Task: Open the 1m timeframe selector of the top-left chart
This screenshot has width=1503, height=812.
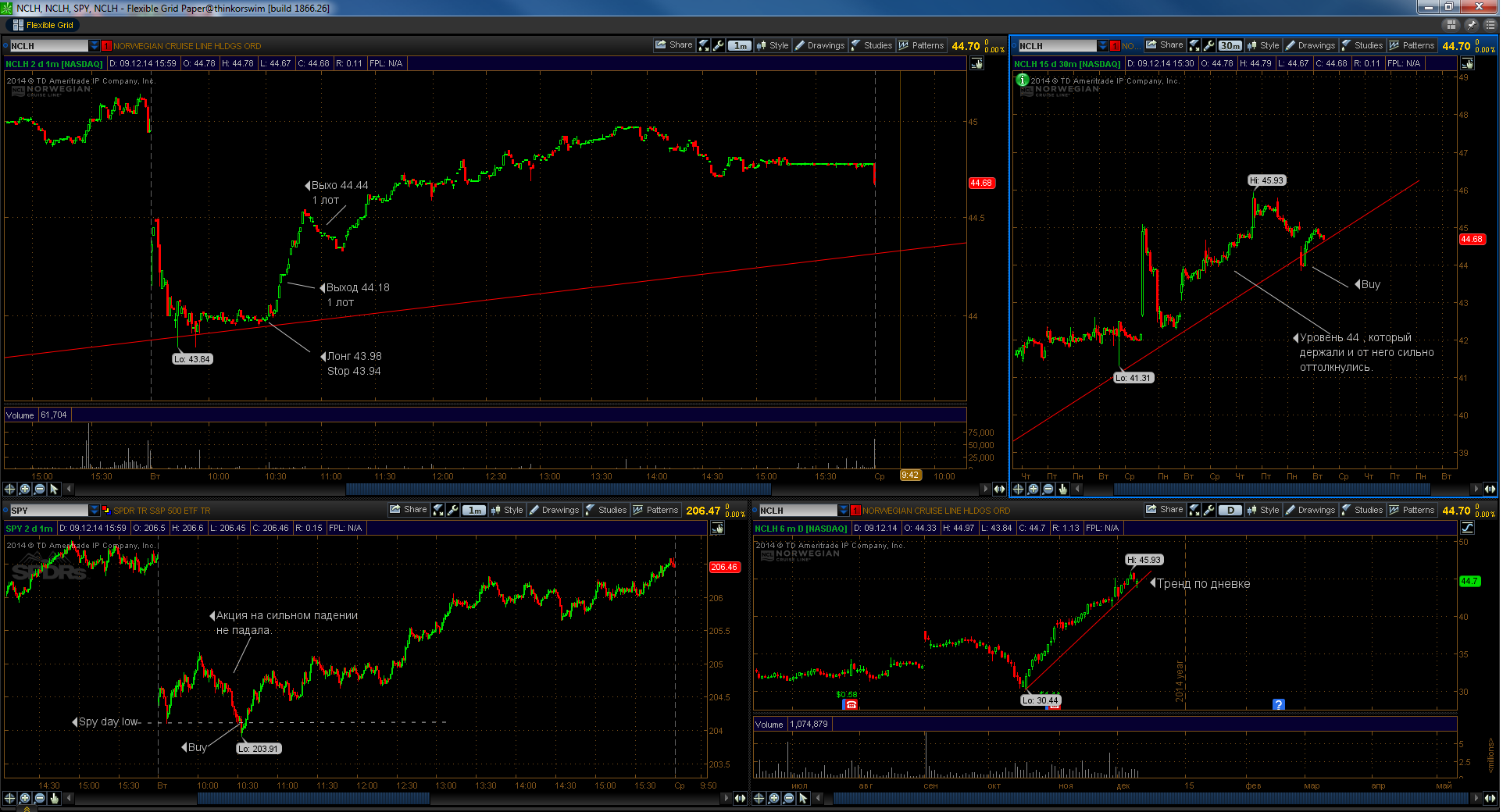Action: point(740,45)
